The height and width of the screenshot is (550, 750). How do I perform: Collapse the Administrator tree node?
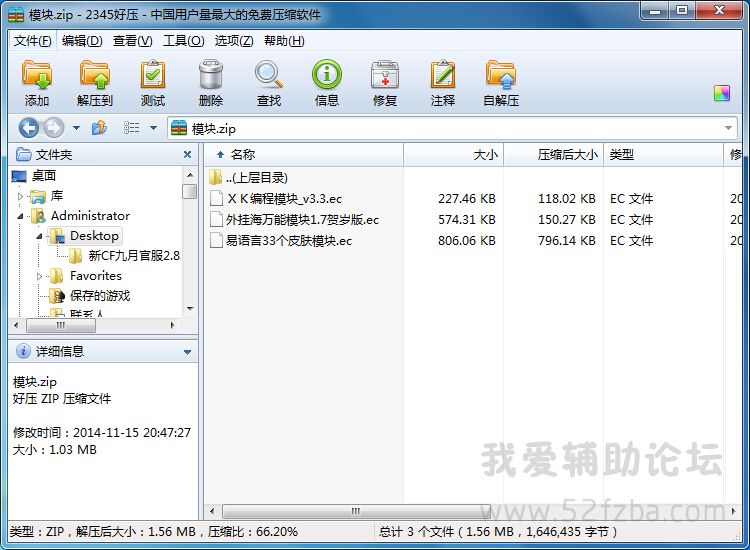point(20,216)
